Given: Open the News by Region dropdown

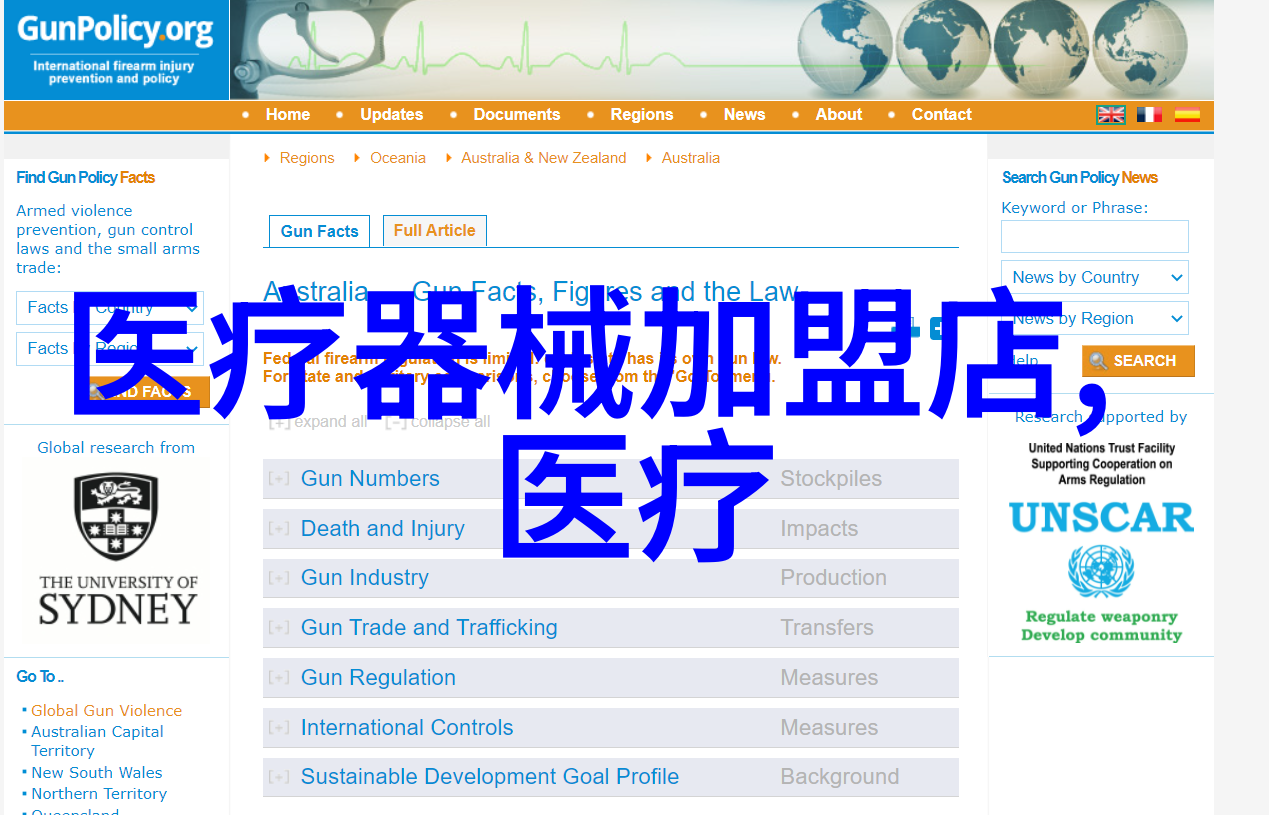Looking at the screenshot, I should [1094, 318].
